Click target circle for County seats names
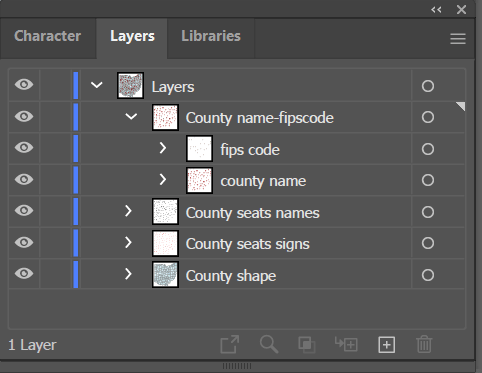Screen dimensions: 482x373 [428, 212]
